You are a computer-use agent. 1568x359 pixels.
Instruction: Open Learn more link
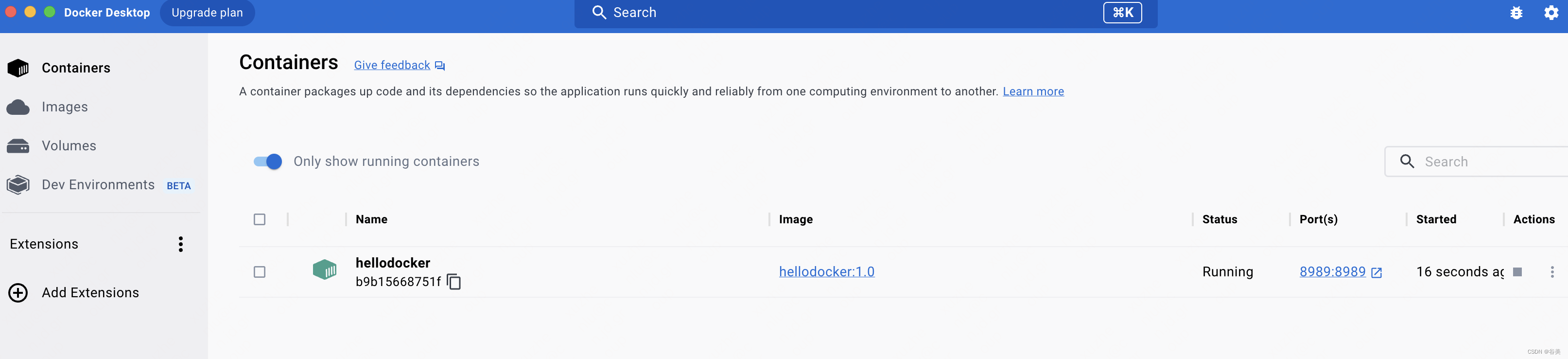(x=1033, y=91)
